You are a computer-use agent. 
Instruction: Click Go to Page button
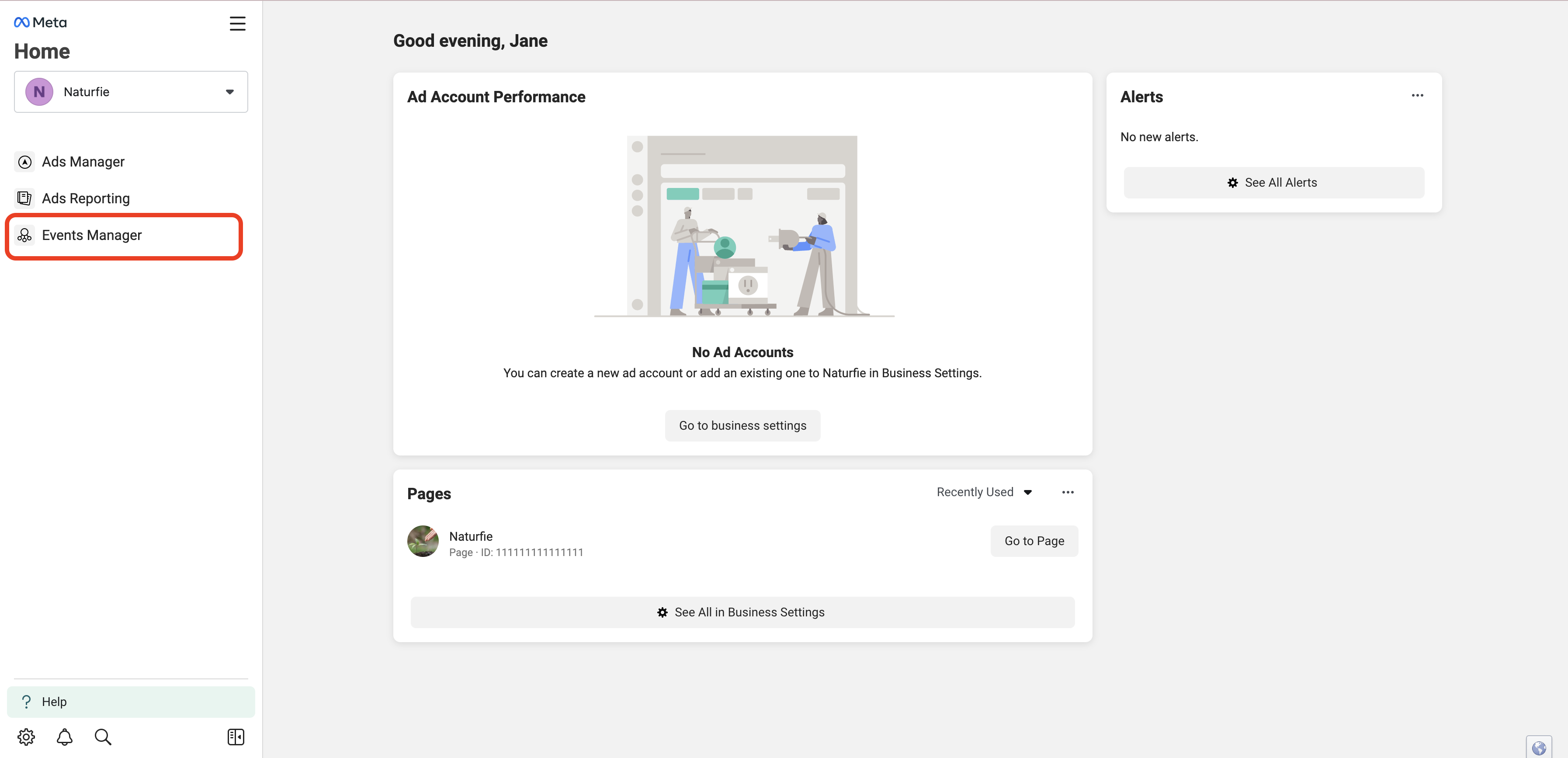pos(1034,541)
